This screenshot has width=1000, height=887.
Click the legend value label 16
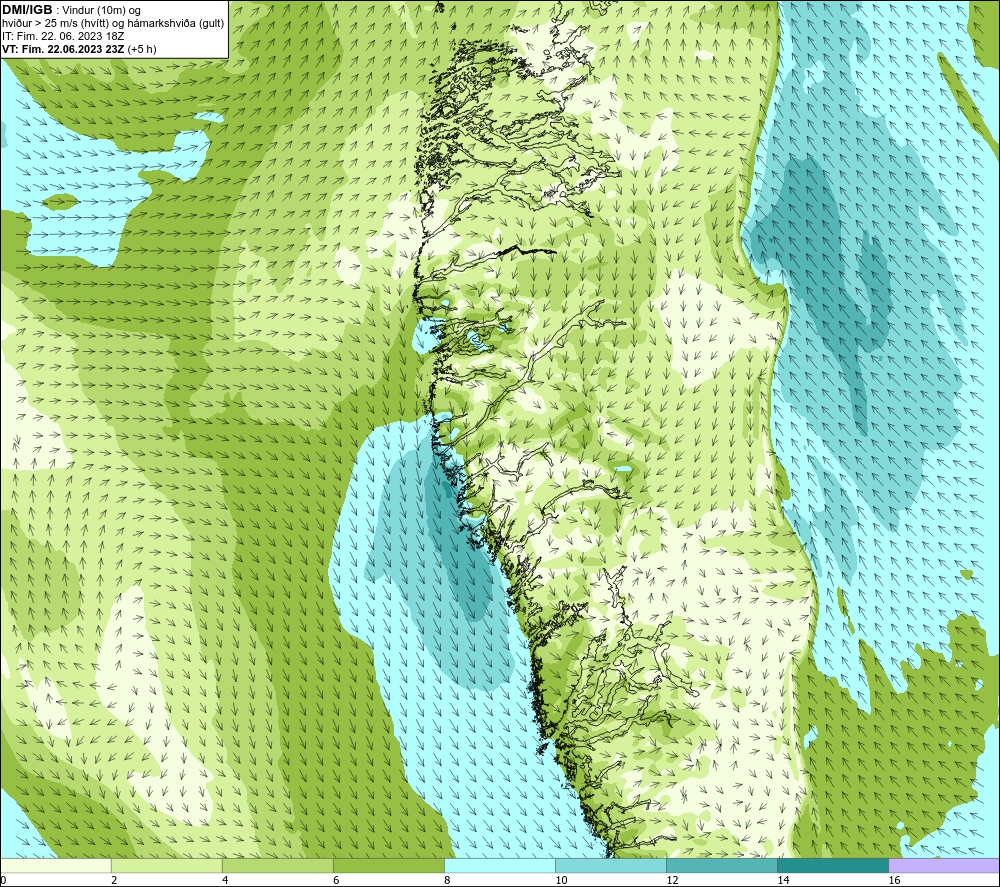(894, 880)
